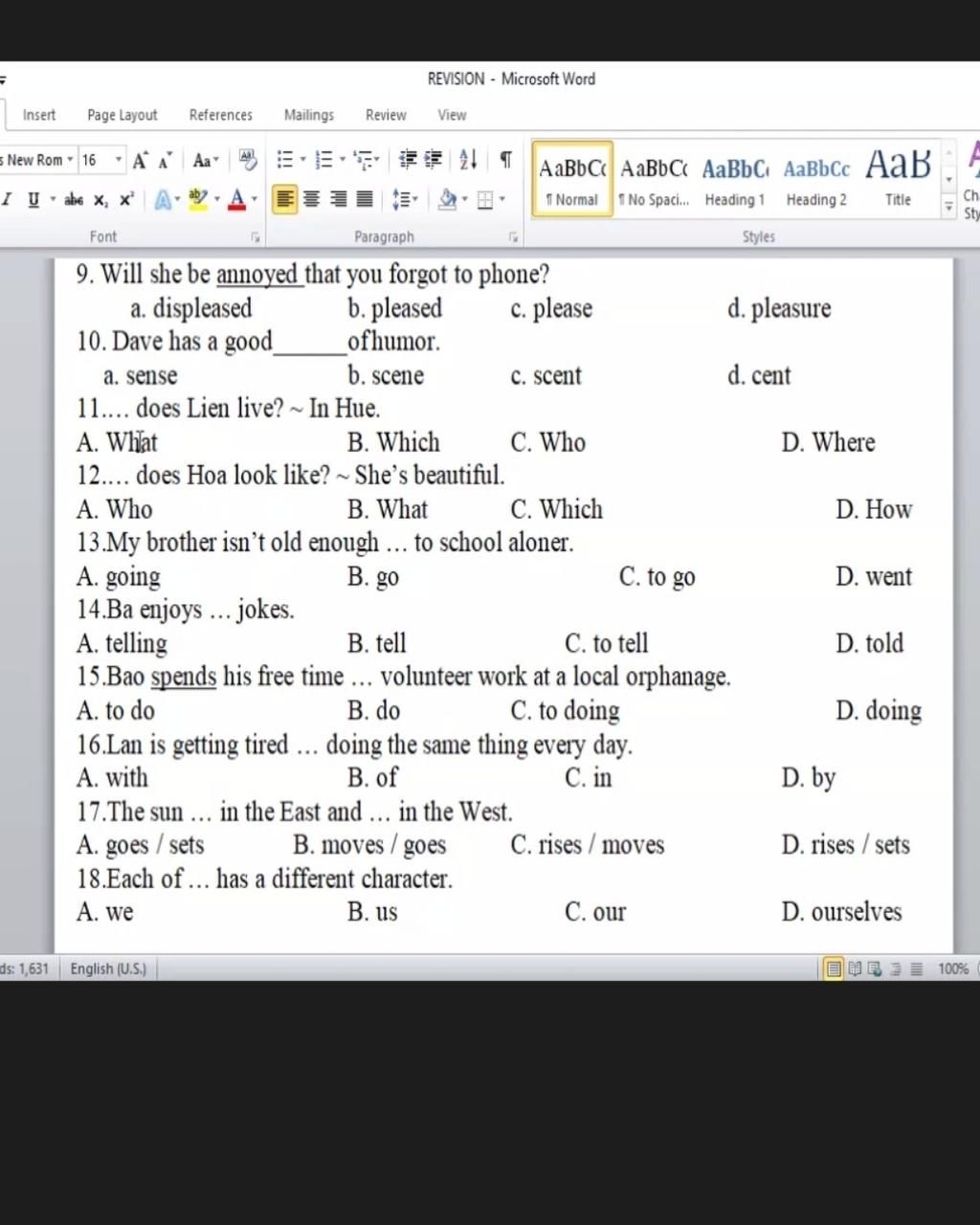
Task: Open the Page Layout tab
Action: point(122,115)
